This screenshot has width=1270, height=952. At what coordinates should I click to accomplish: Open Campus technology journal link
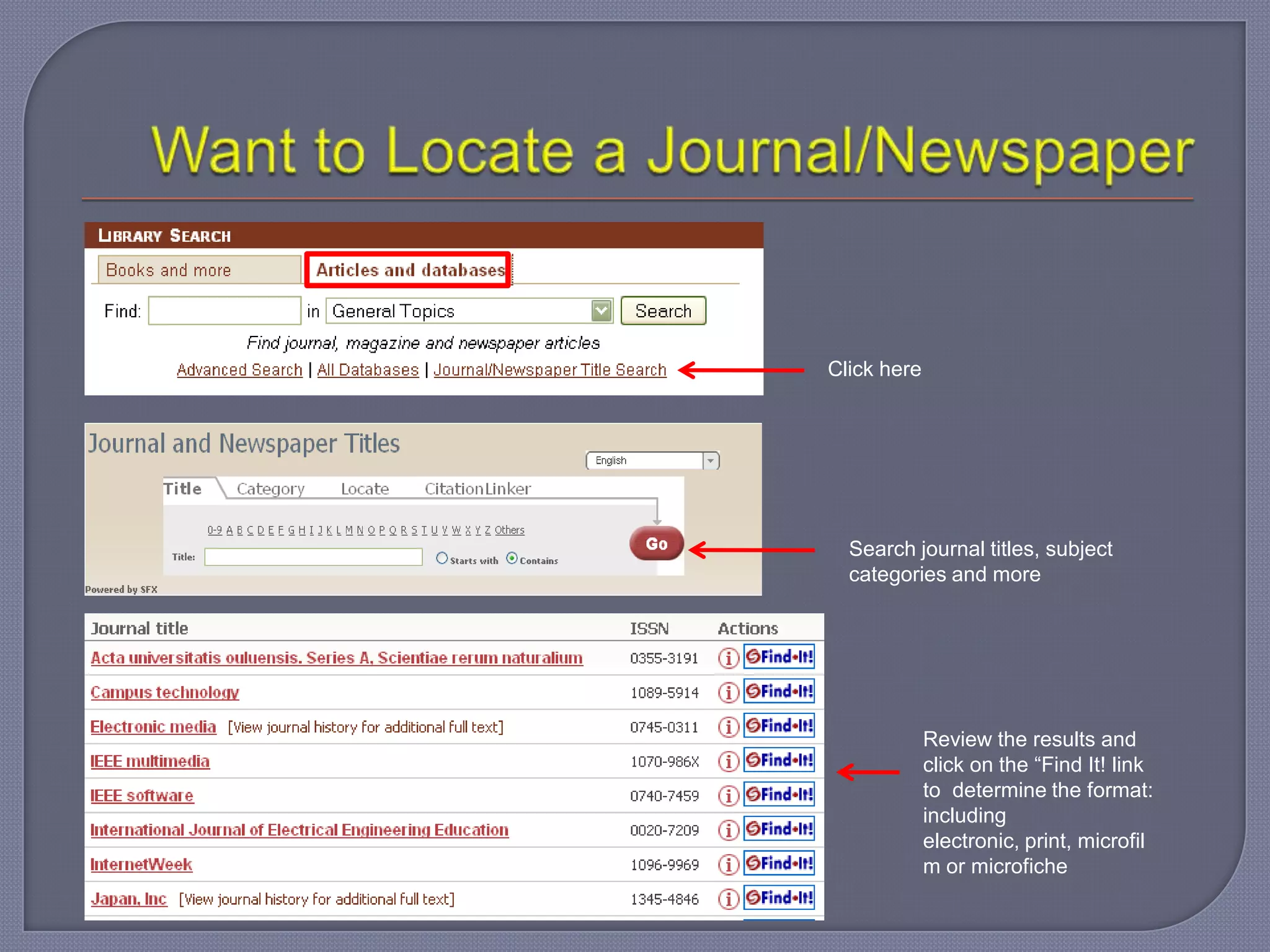tap(165, 692)
